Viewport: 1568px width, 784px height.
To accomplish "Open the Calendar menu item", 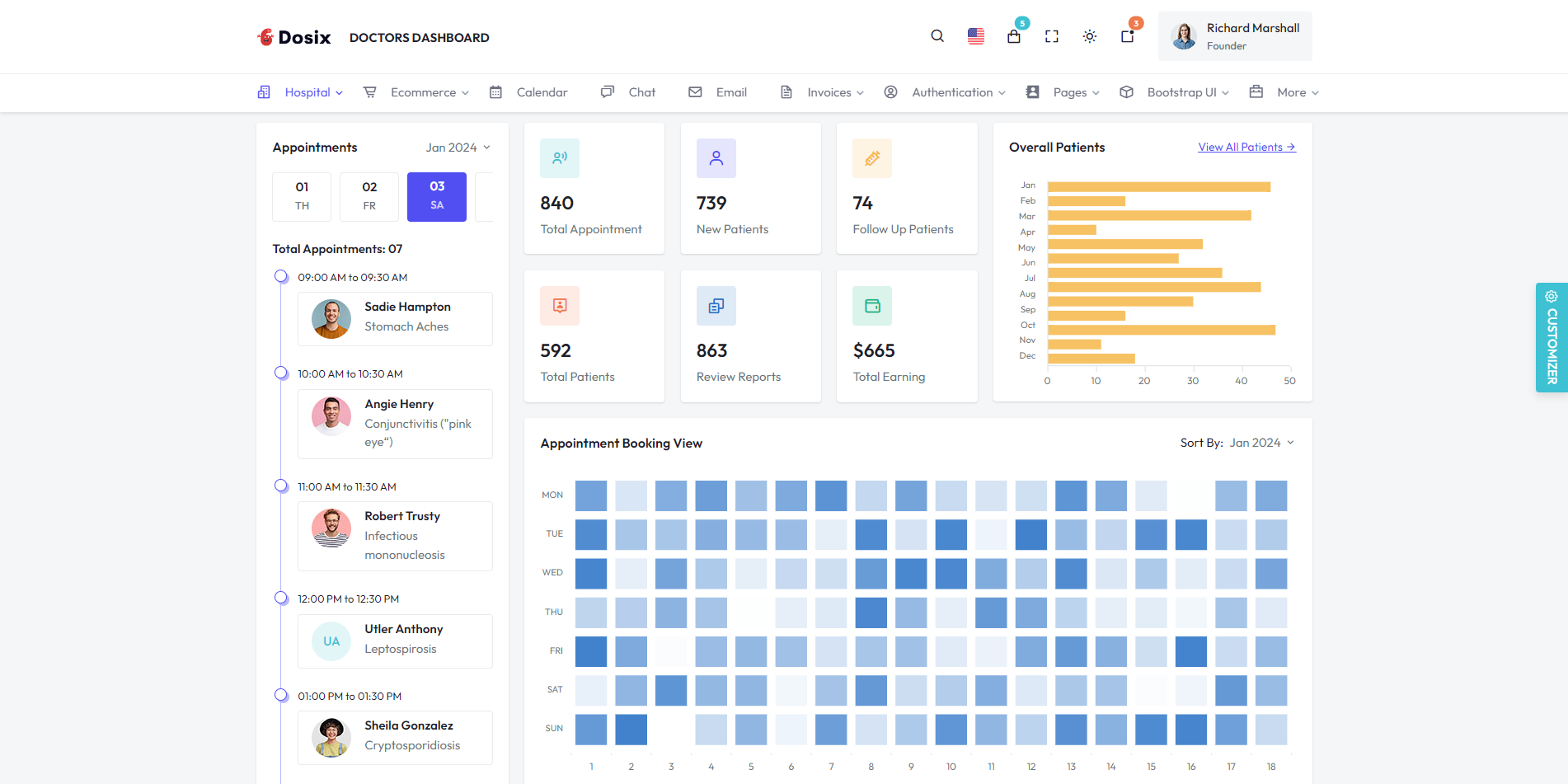I will pos(528,92).
